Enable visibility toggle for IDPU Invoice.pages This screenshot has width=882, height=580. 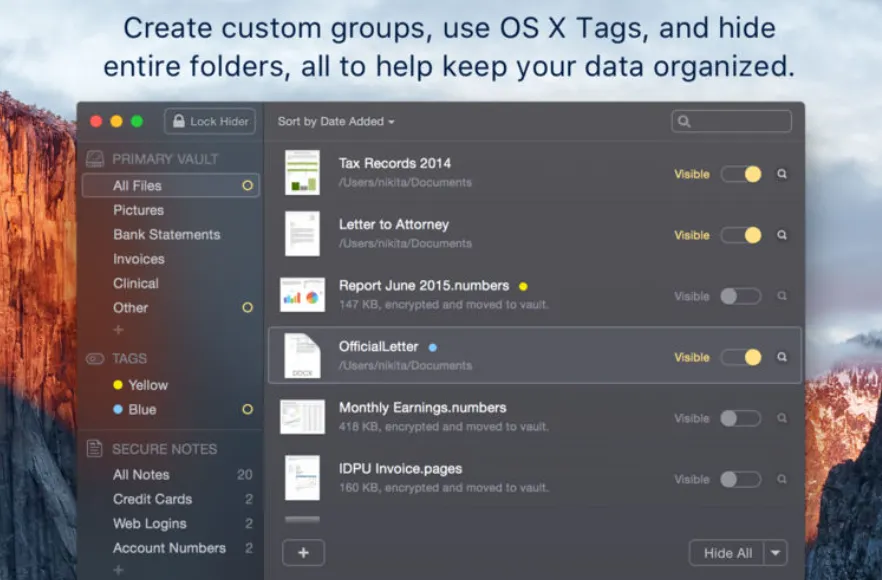(x=741, y=479)
